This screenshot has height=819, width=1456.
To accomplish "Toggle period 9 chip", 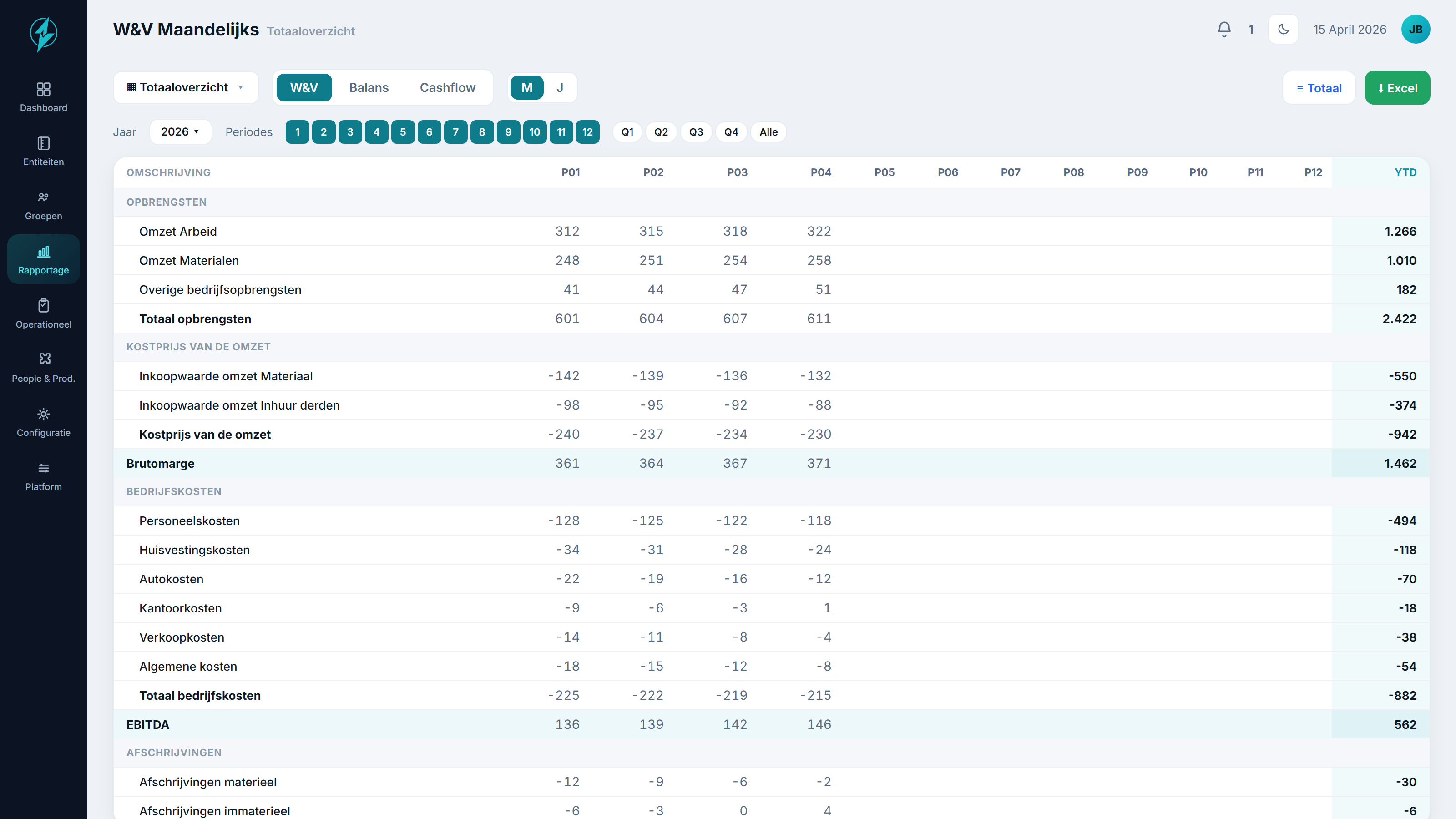I will (509, 132).
